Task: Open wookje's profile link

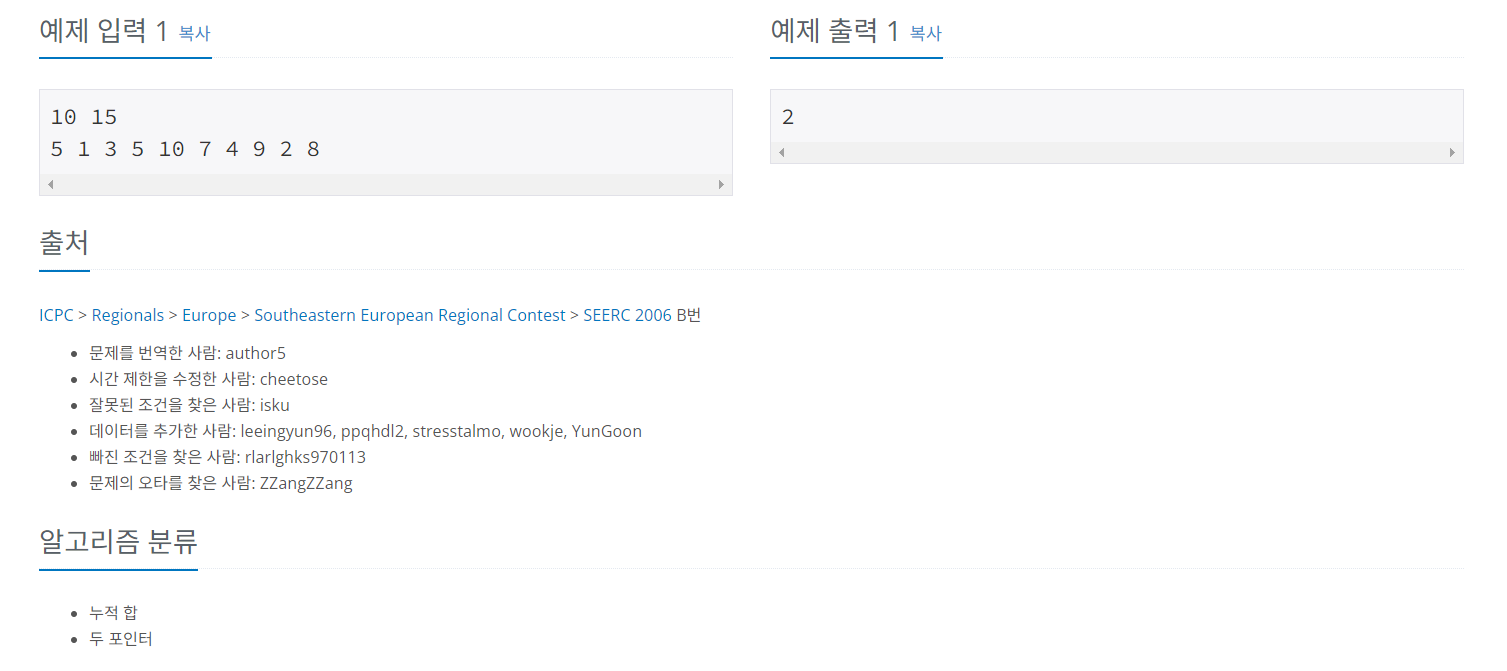Action: pyautogui.click(x=538, y=431)
